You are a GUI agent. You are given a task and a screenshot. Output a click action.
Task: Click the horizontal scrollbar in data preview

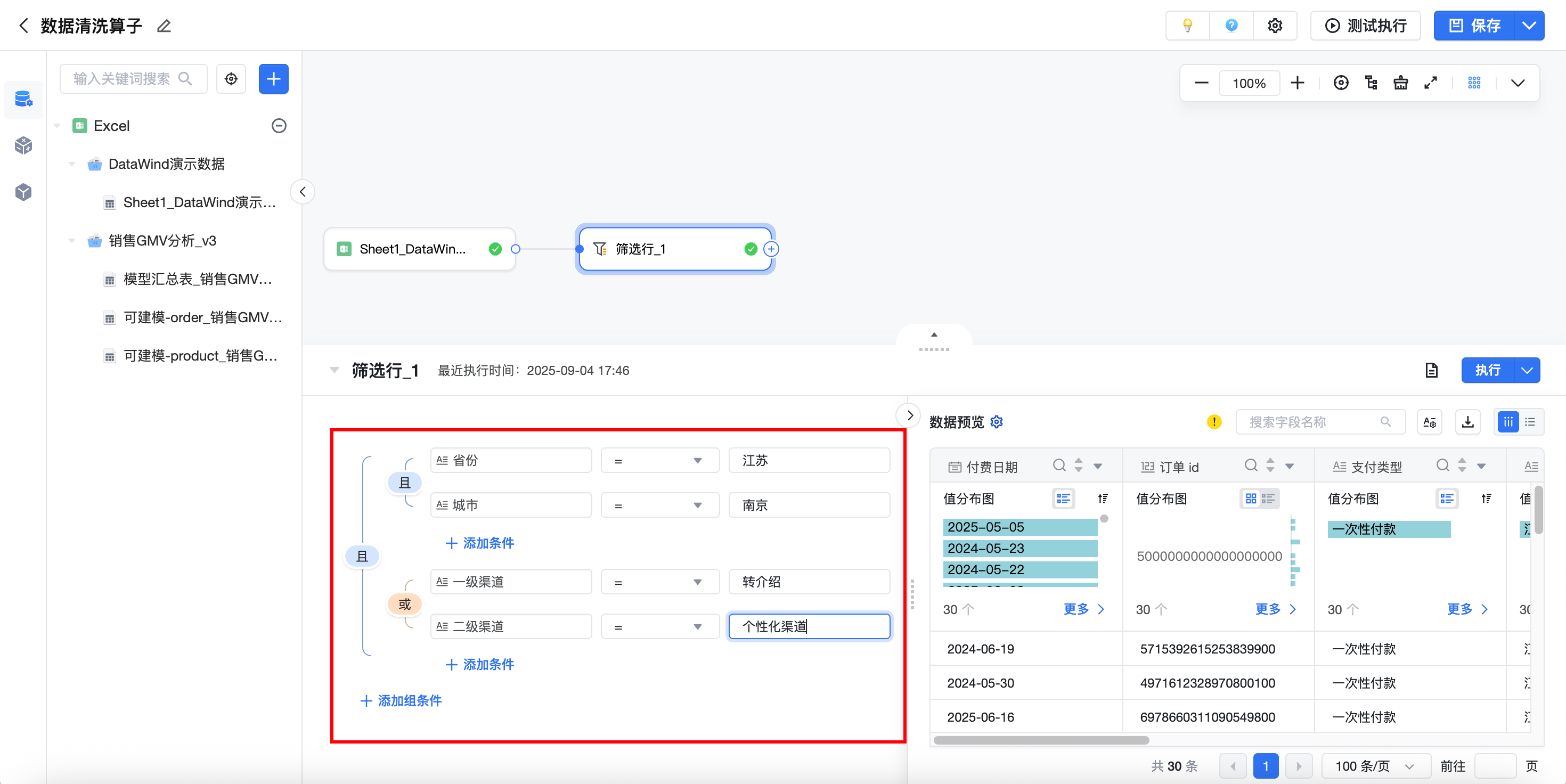(x=1041, y=740)
